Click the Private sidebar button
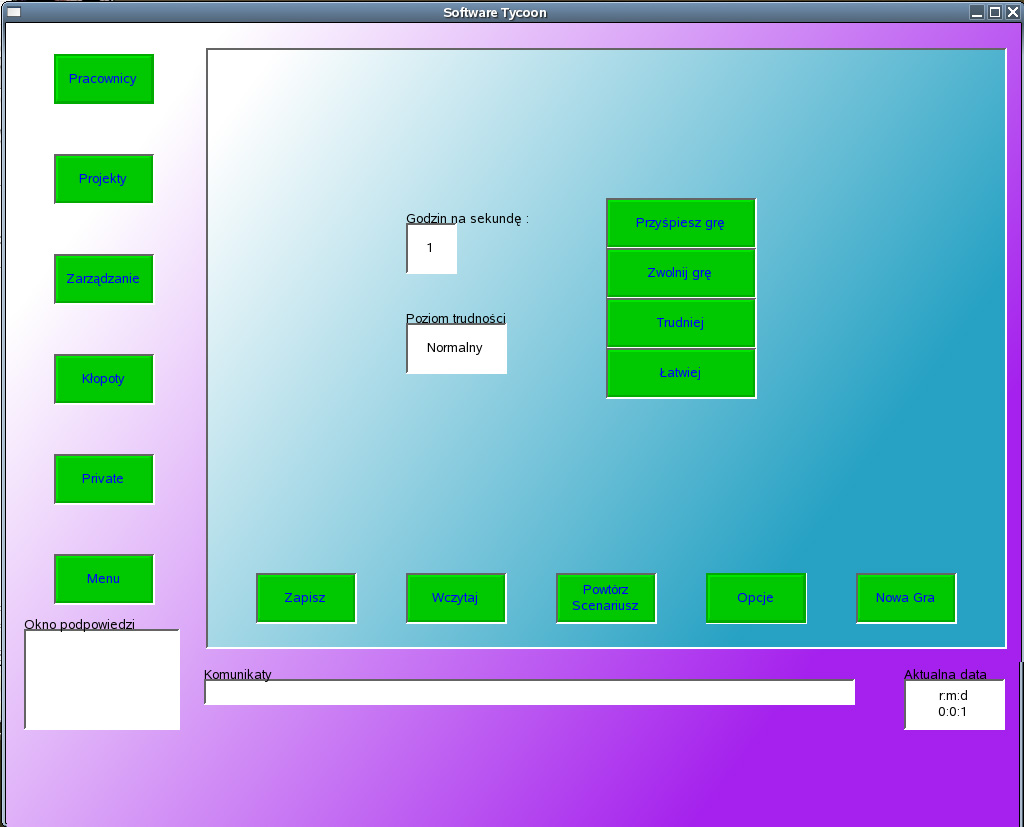This screenshot has height=827, width=1024. (103, 479)
